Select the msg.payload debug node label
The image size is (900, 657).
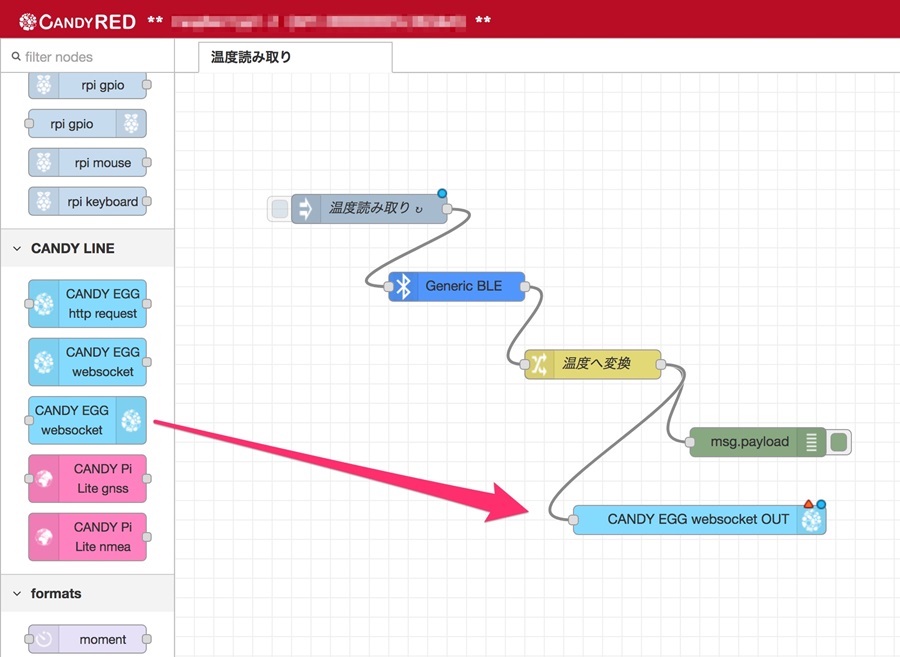tap(750, 441)
